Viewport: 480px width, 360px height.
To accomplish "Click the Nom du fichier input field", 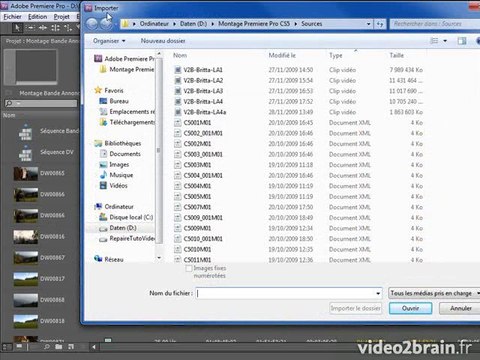I will (285, 293).
